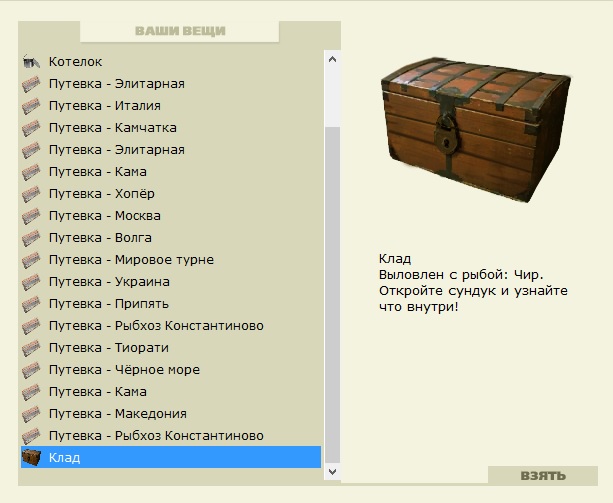
Task: Select the Путевка - Мировое турне entry
Action: (171, 260)
